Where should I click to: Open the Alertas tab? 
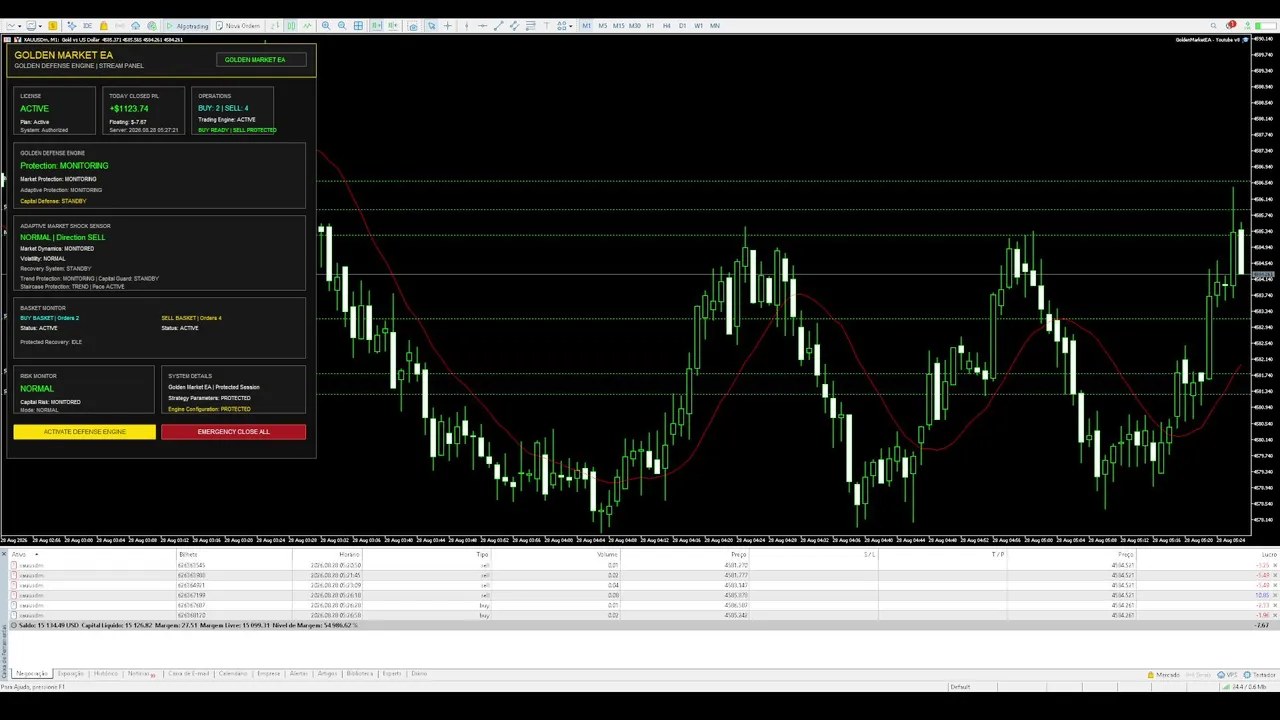point(299,674)
